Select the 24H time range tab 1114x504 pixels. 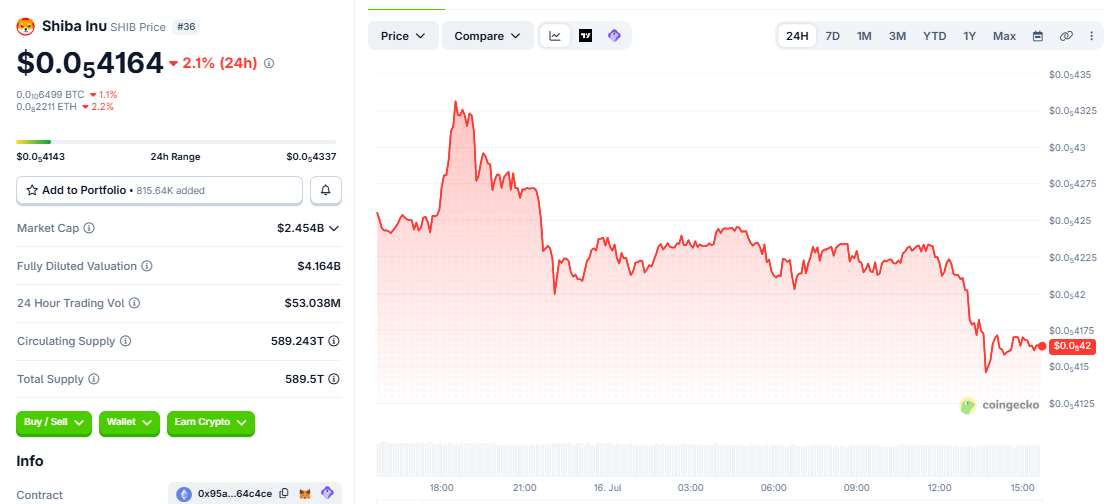point(797,36)
